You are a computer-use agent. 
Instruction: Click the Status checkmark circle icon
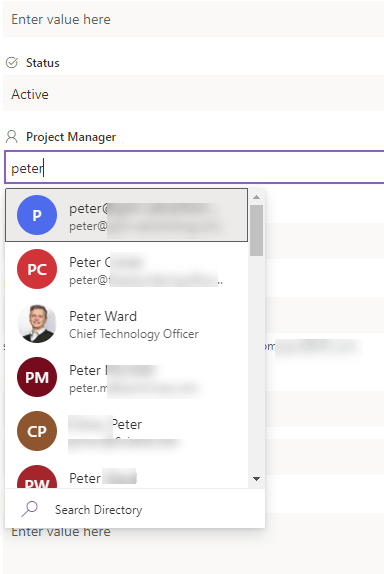12,63
